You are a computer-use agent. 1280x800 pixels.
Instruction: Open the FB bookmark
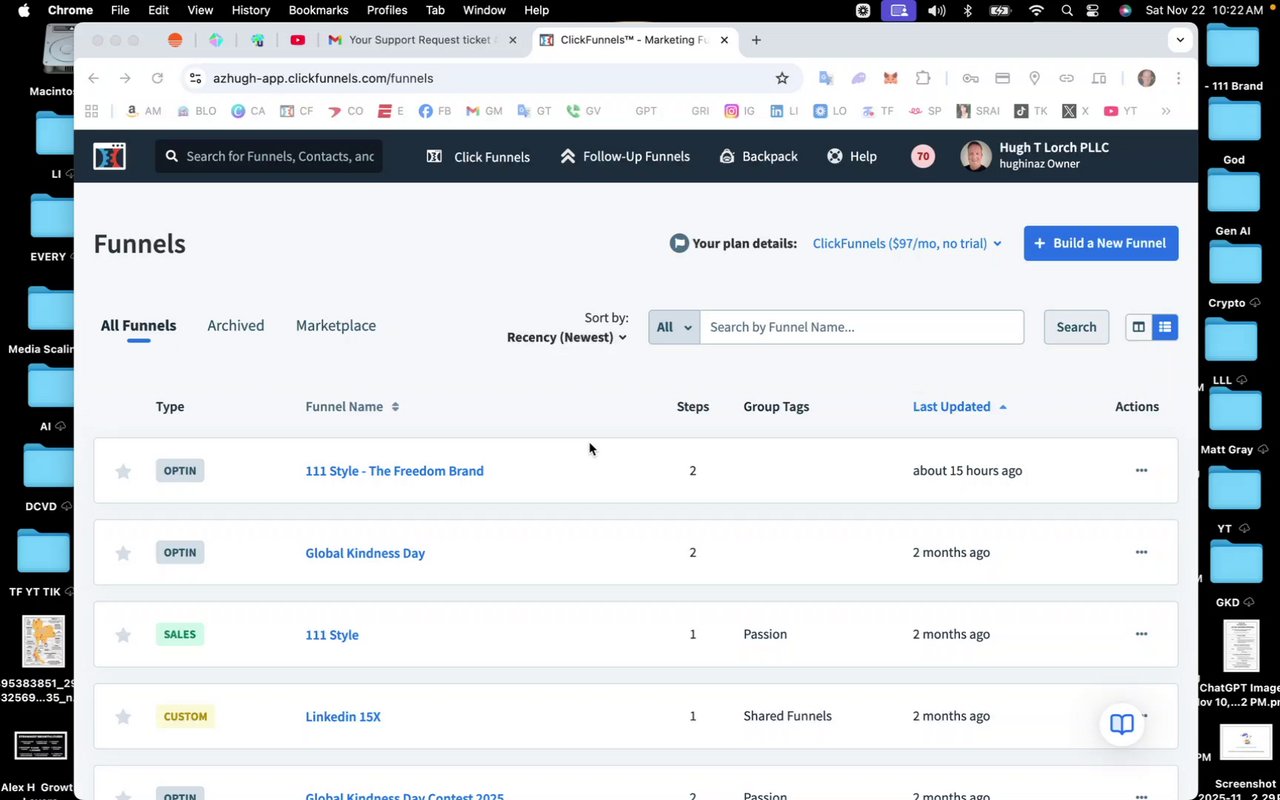click(x=435, y=111)
